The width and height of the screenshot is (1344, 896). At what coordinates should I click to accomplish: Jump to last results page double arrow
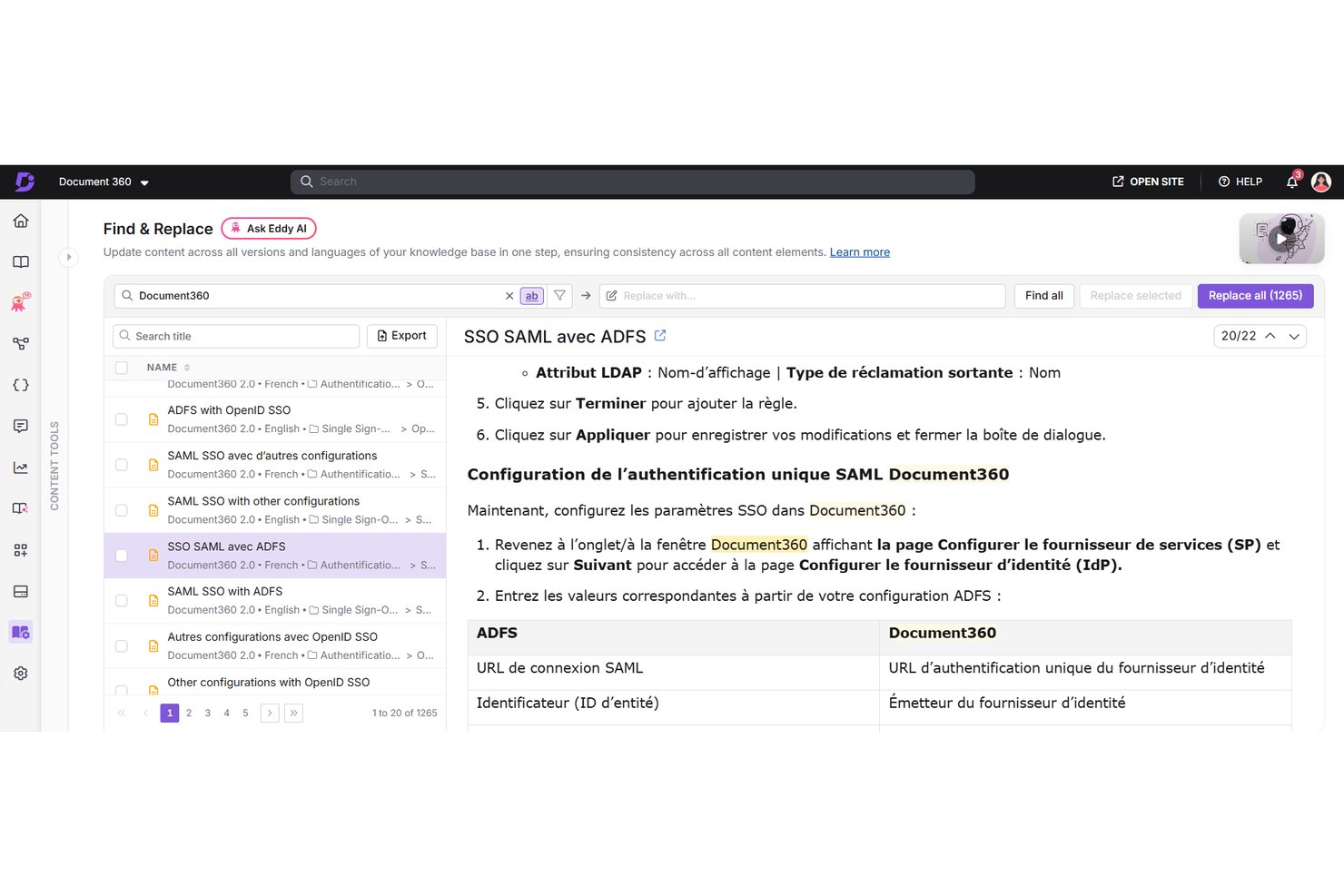(293, 714)
